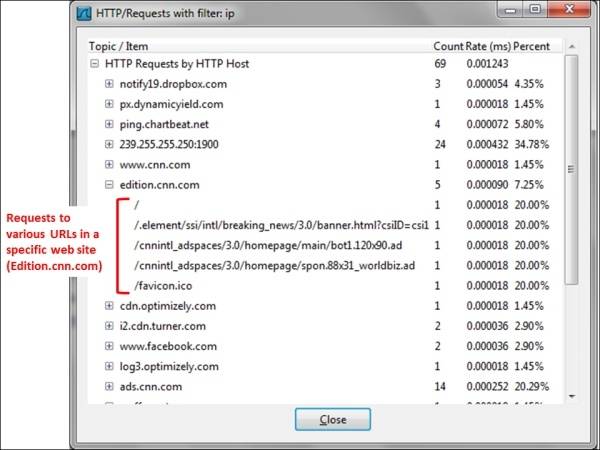Viewport: 600px width, 450px height.
Task: Click the 0.001243 total rate value
Action: click(x=487, y=64)
